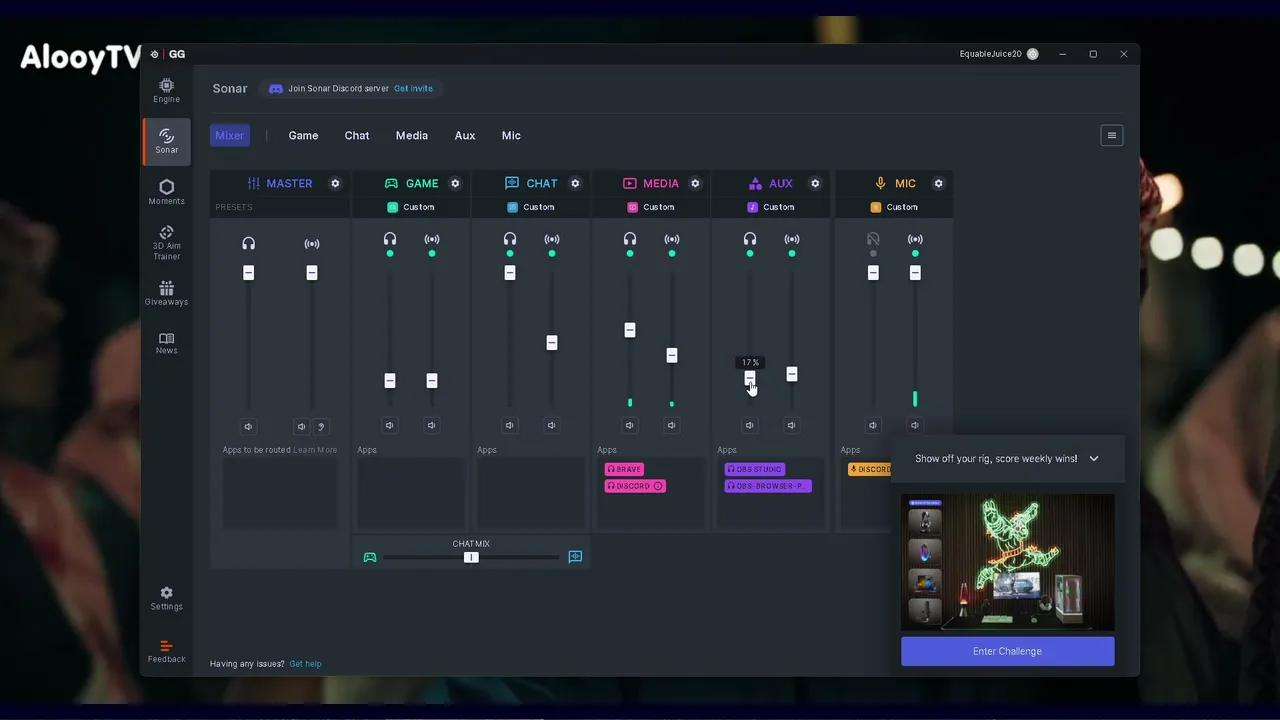Open Moments in the sidebar
The image size is (1280, 720).
click(166, 192)
